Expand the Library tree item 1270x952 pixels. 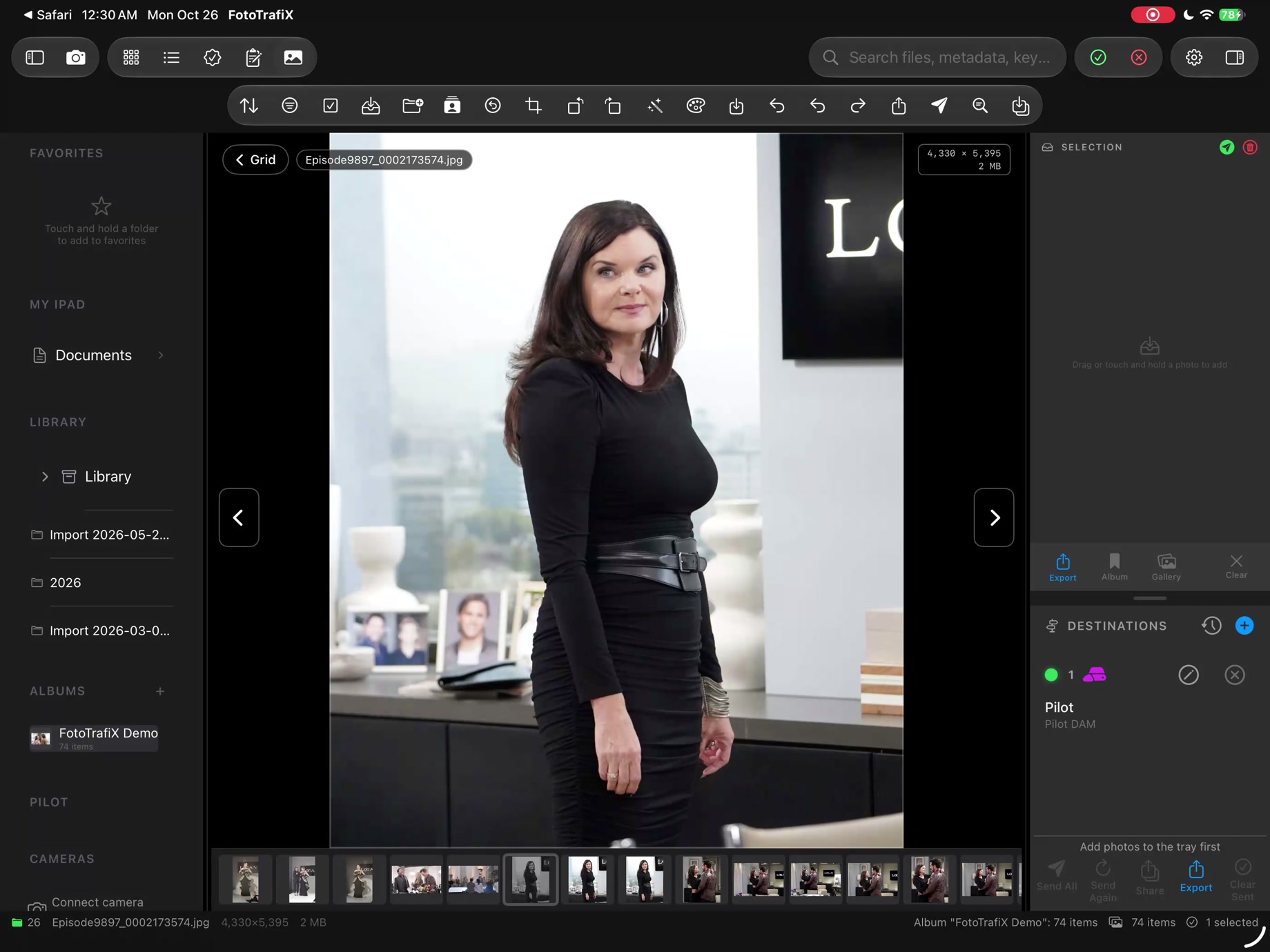tap(45, 477)
